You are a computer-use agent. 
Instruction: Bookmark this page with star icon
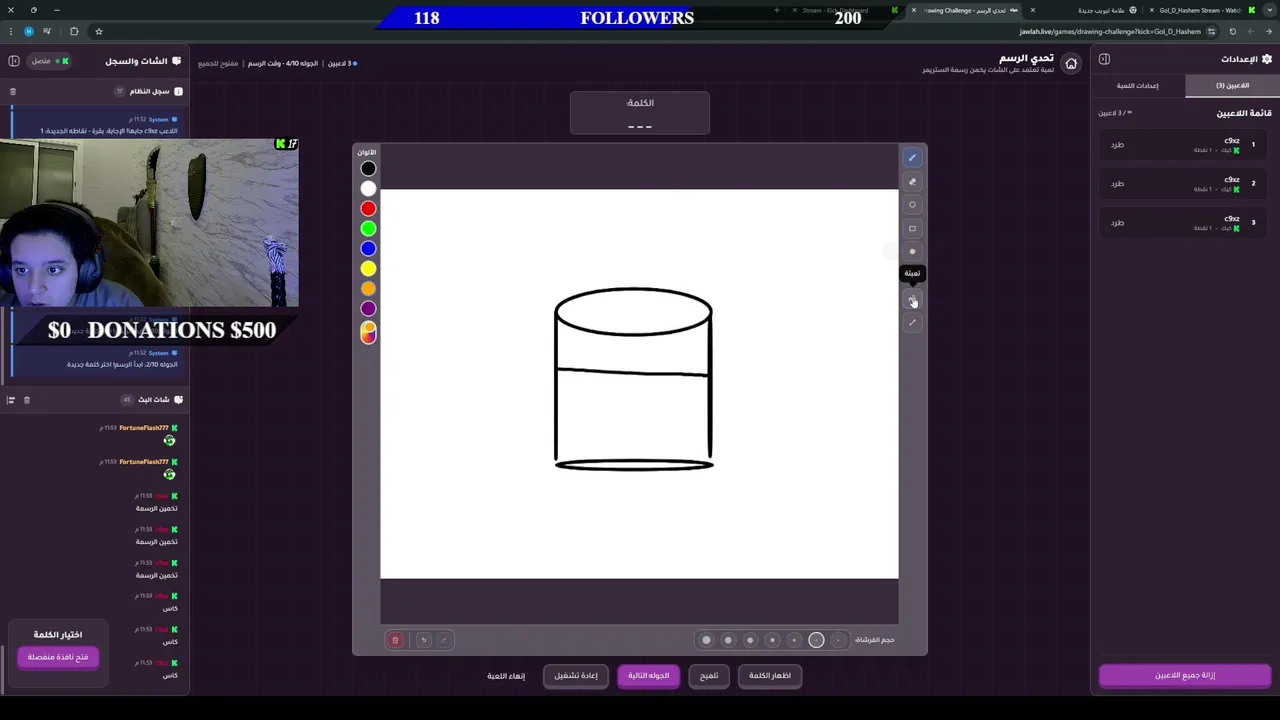[x=98, y=31]
